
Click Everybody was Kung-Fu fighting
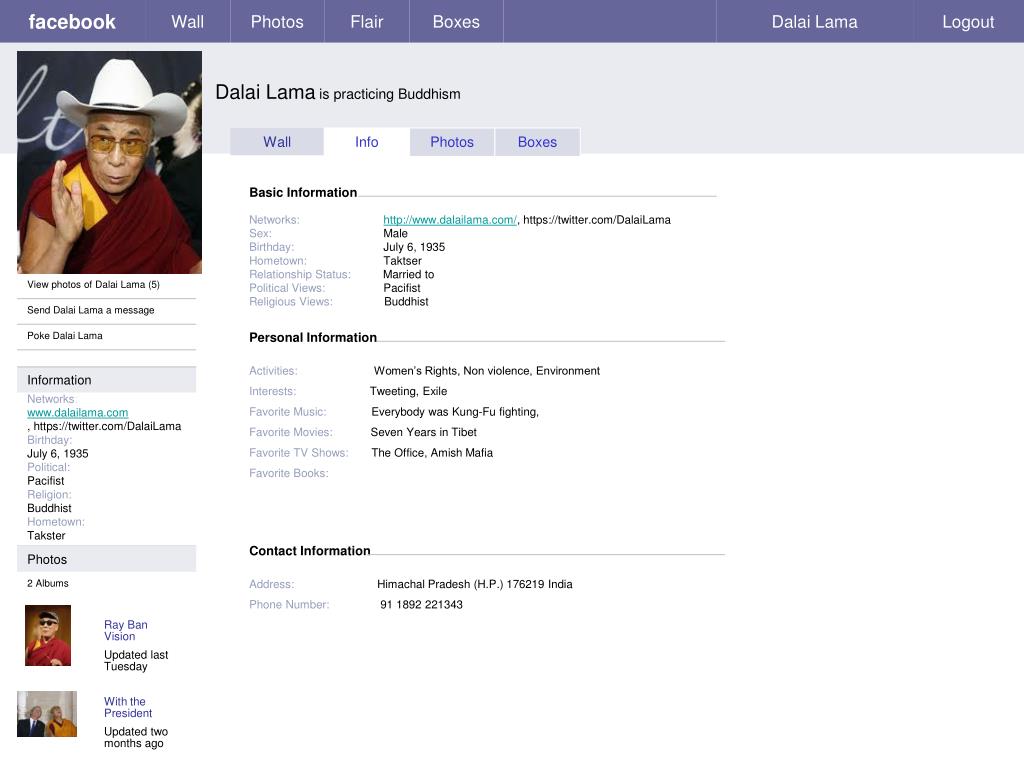455,411
